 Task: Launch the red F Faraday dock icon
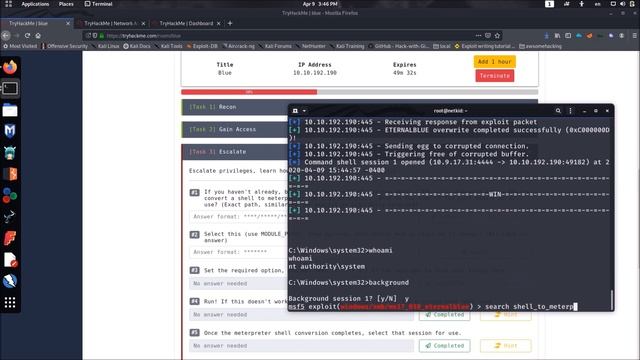10,238
